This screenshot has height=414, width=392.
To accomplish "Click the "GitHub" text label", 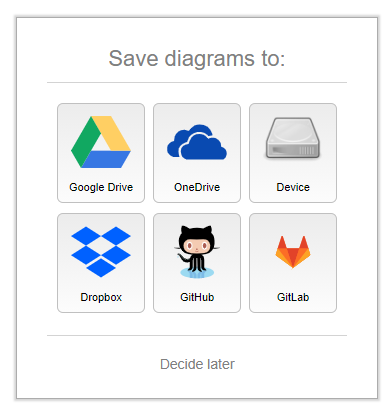I will pos(197,297).
